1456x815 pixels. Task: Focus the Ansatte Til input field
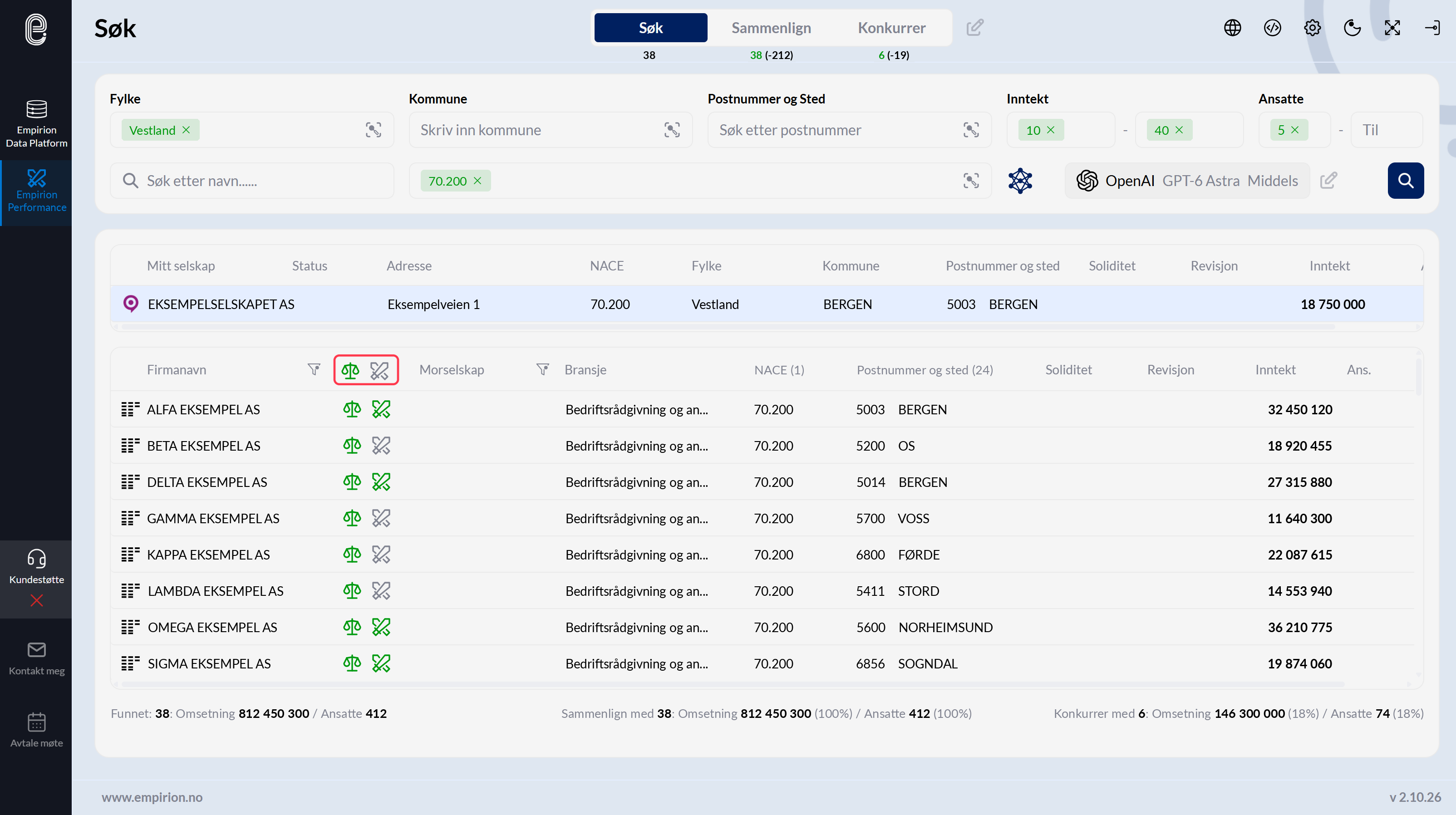pyautogui.click(x=1387, y=130)
